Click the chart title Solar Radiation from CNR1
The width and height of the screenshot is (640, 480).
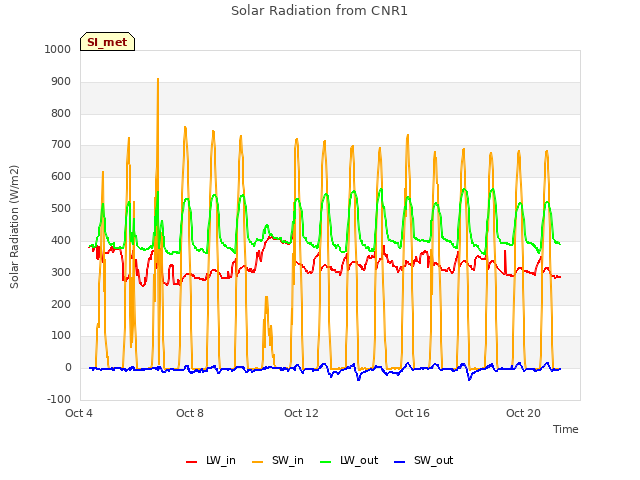(319, 11)
